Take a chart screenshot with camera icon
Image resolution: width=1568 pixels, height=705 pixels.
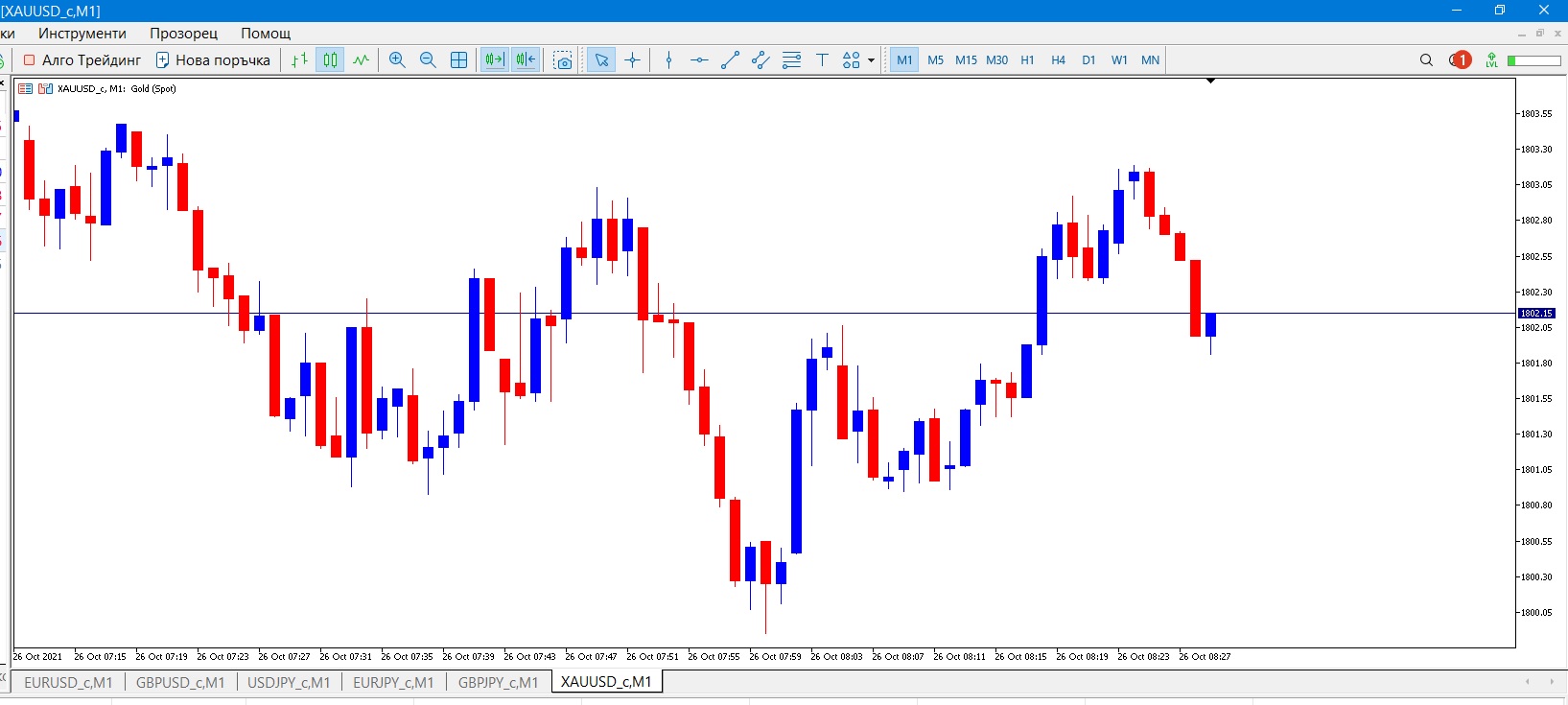tap(563, 59)
